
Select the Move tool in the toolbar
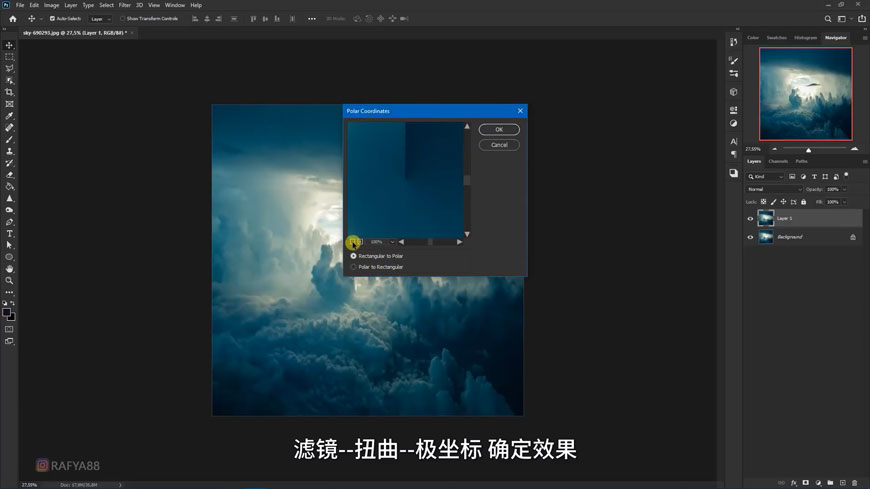coord(10,45)
